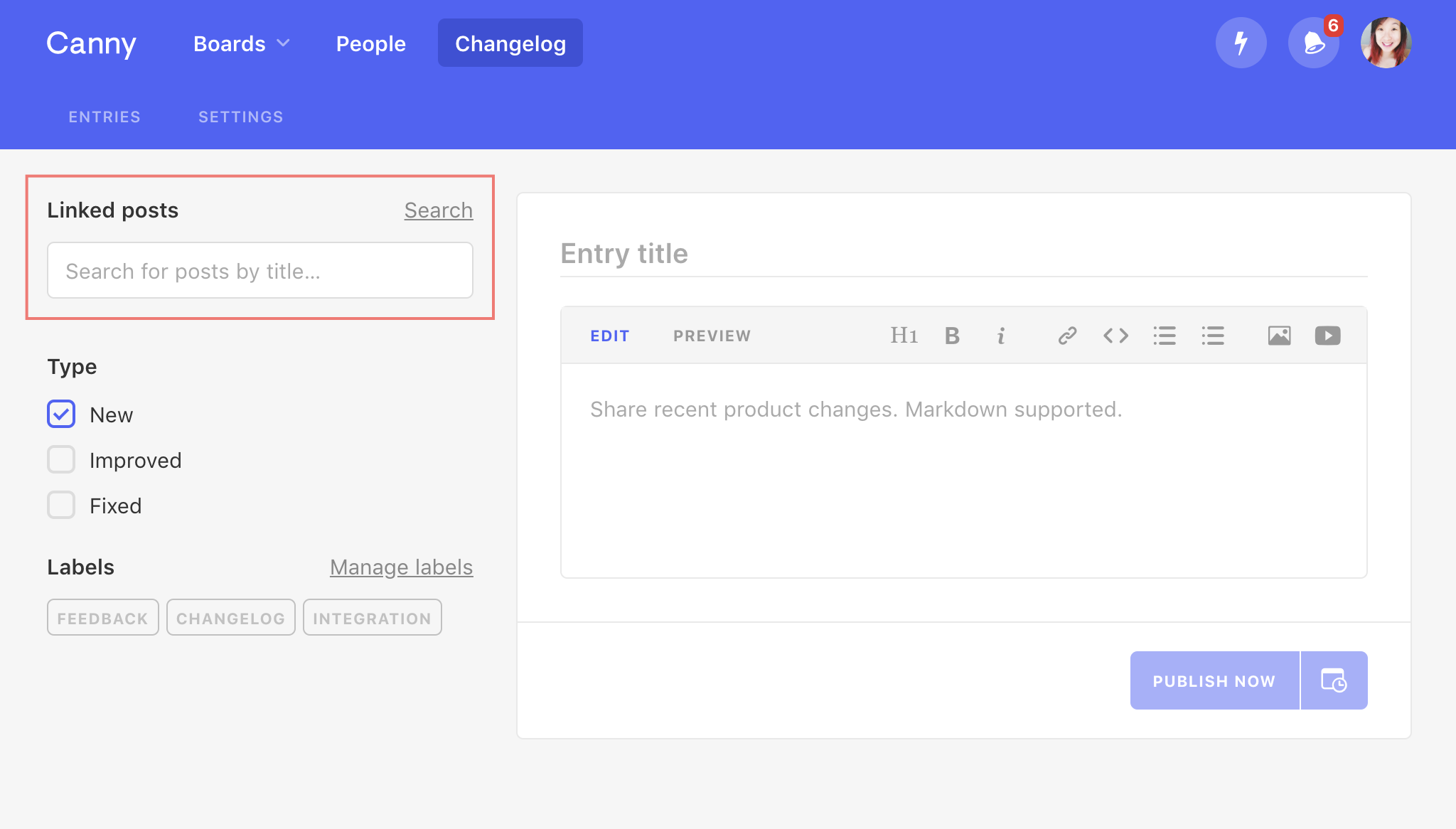Uncheck the New type checkbox
Screen dimensions: 1456x829
pyautogui.click(x=61, y=414)
